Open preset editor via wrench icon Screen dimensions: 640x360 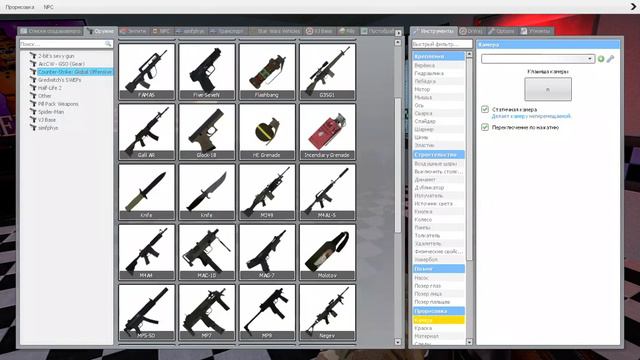pos(610,59)
